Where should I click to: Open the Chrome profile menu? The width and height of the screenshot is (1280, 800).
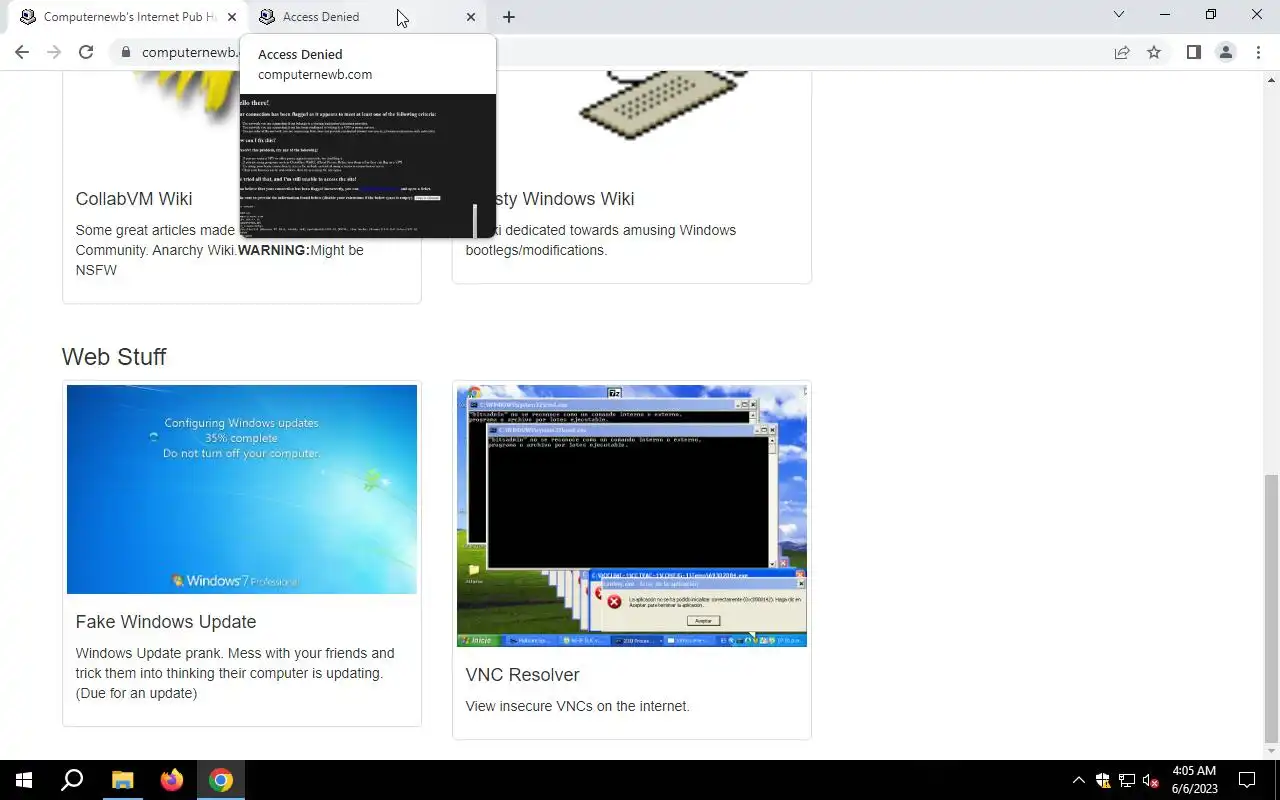coord(1225,52)
